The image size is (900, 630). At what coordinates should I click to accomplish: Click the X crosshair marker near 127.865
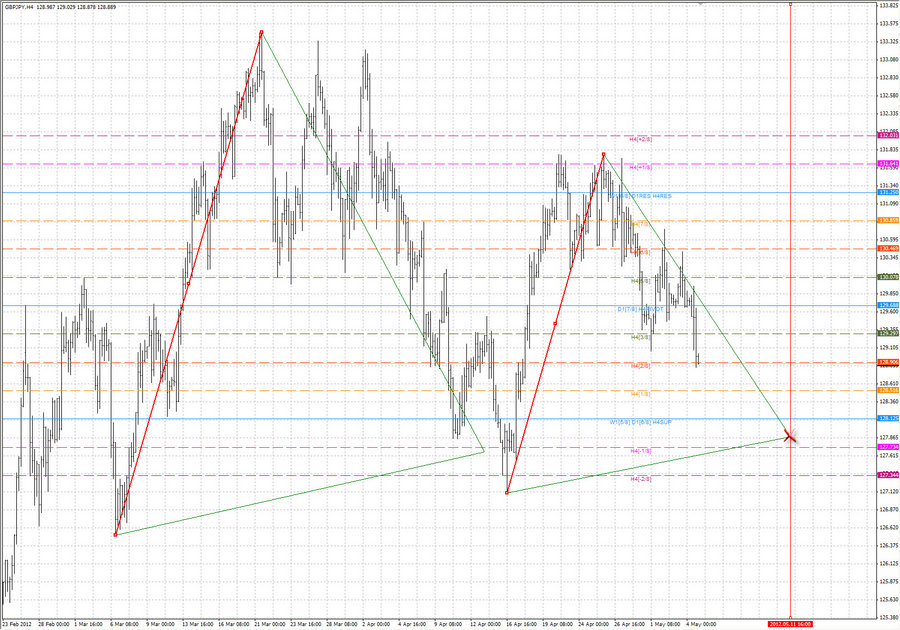(x=789, y=437)
